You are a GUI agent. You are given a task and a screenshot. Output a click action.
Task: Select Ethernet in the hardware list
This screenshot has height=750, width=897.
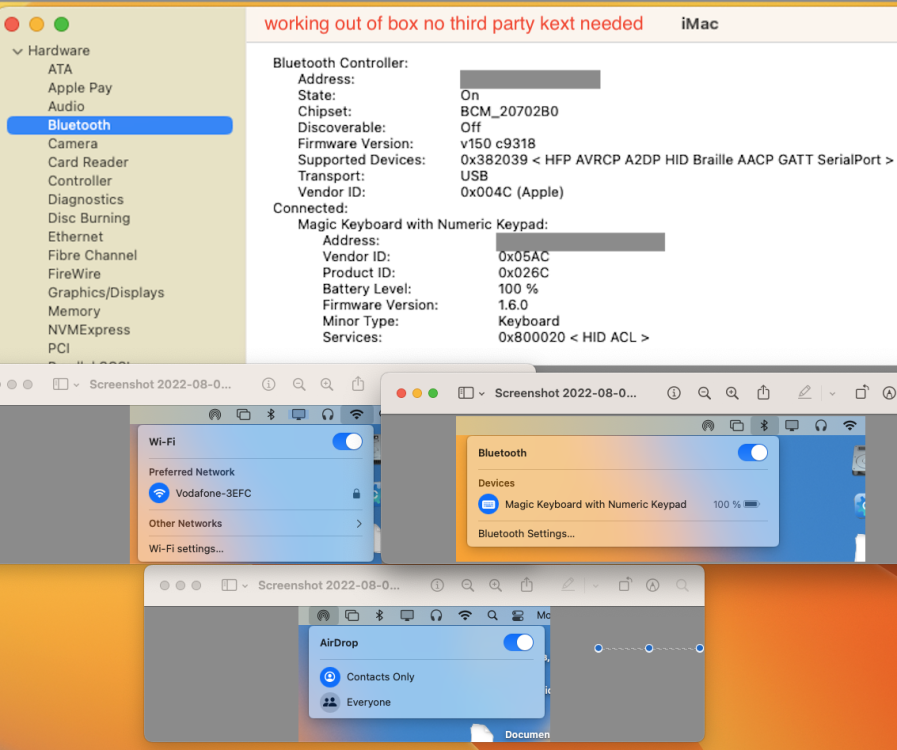(76, 237)
